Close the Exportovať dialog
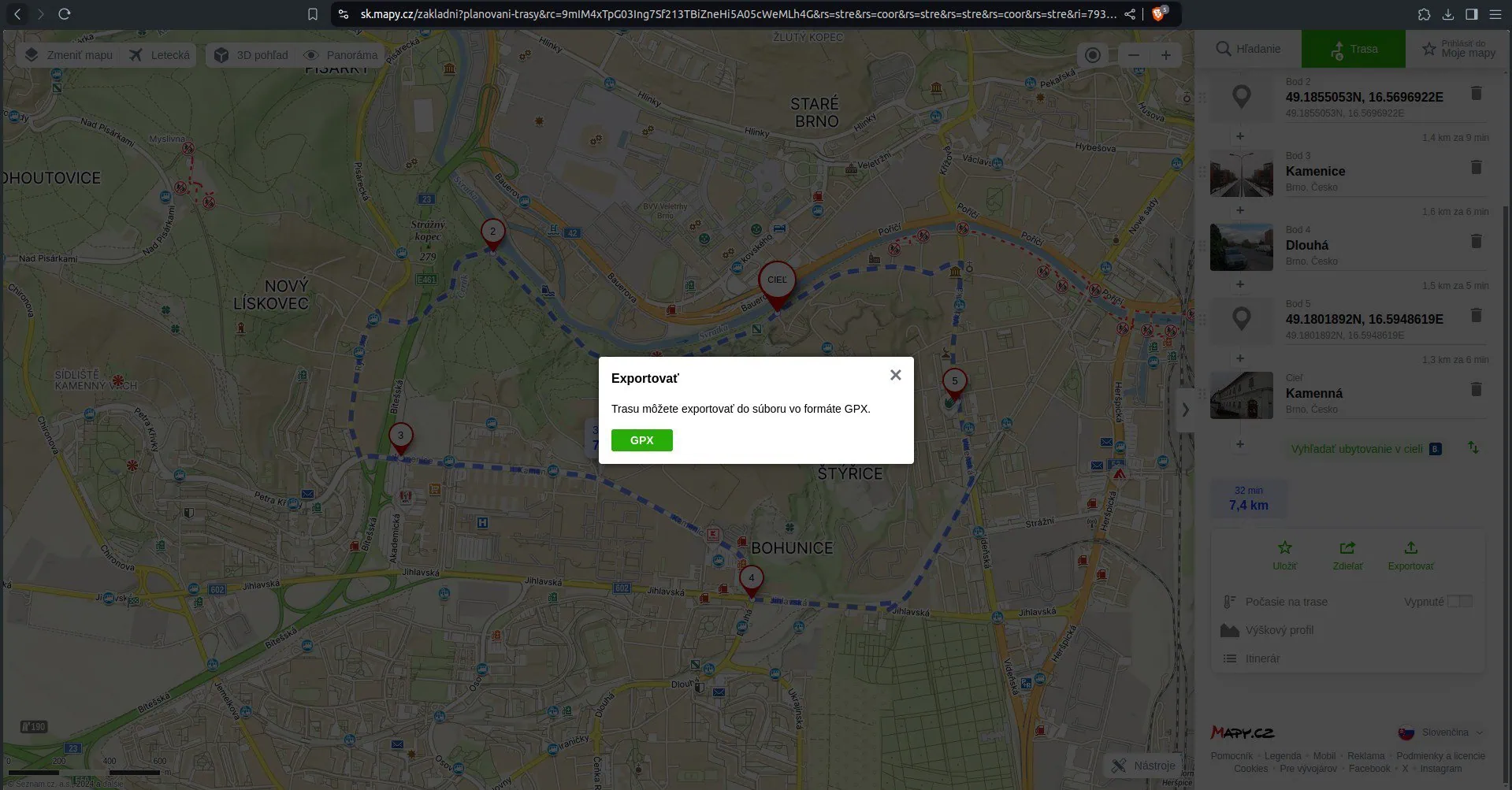The image size is (1512, 790). point(895,375)
